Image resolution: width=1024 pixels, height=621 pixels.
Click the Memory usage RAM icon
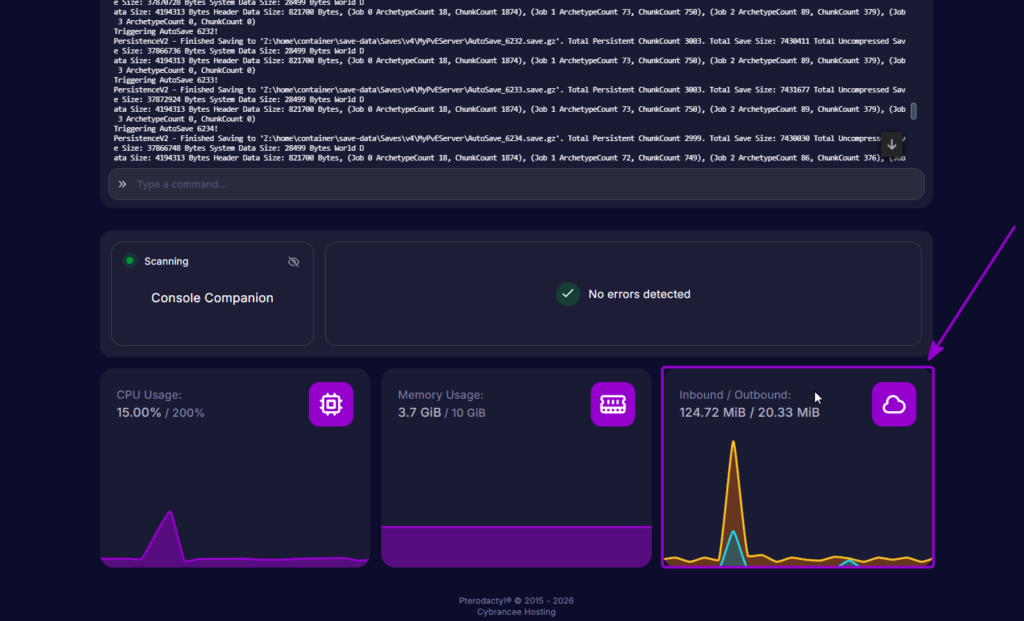coord(613,404)
